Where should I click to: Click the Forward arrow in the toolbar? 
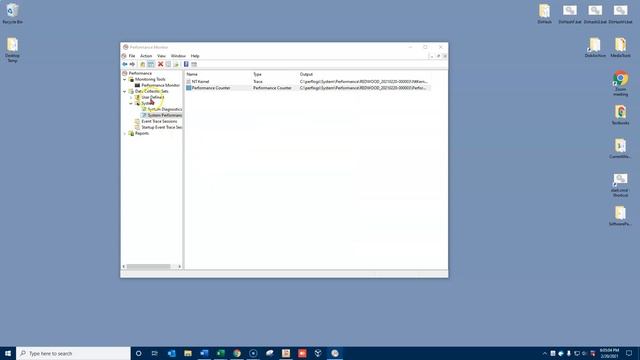(x=132, y=64)
